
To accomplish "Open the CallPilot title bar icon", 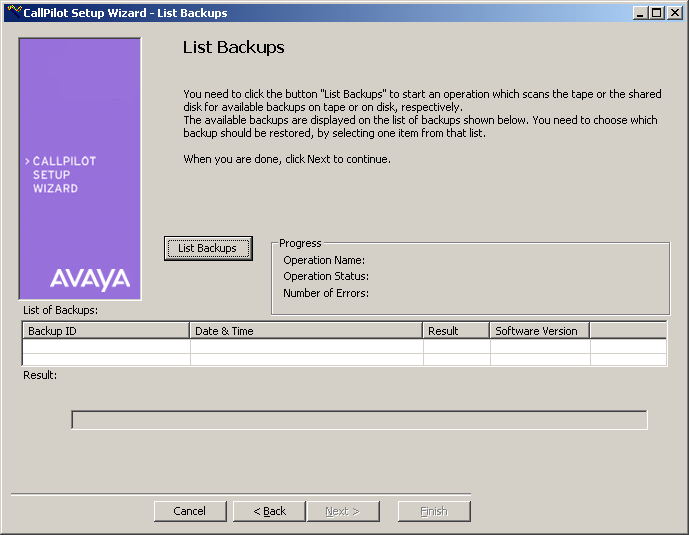I will (x=15, y=12).
